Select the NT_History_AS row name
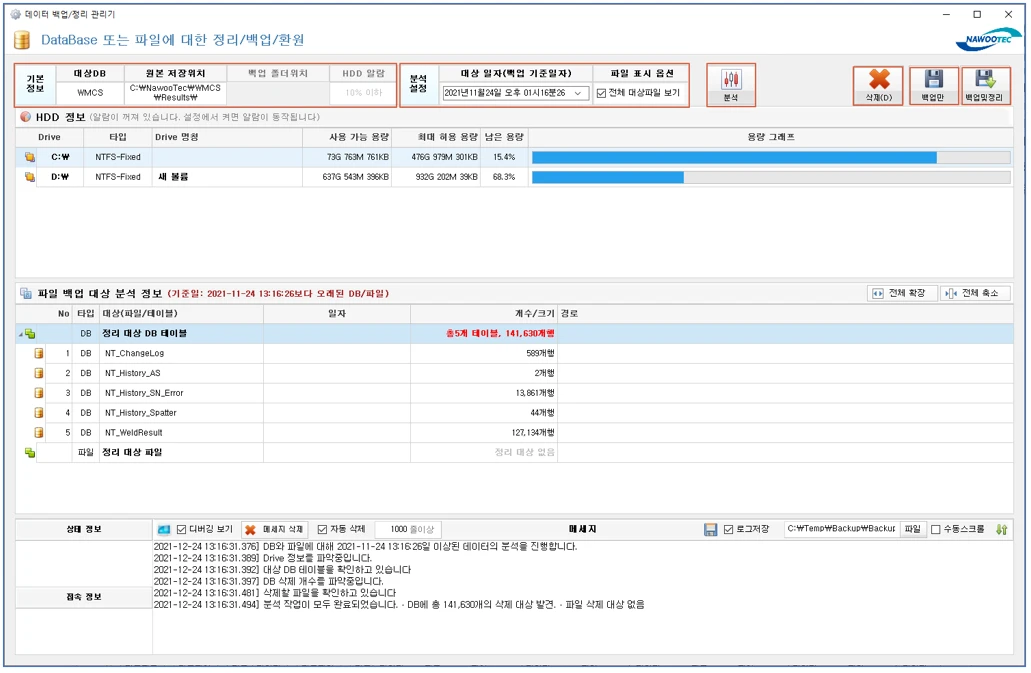The width and height of the screenshot is (1031, 673). [132, 373]
